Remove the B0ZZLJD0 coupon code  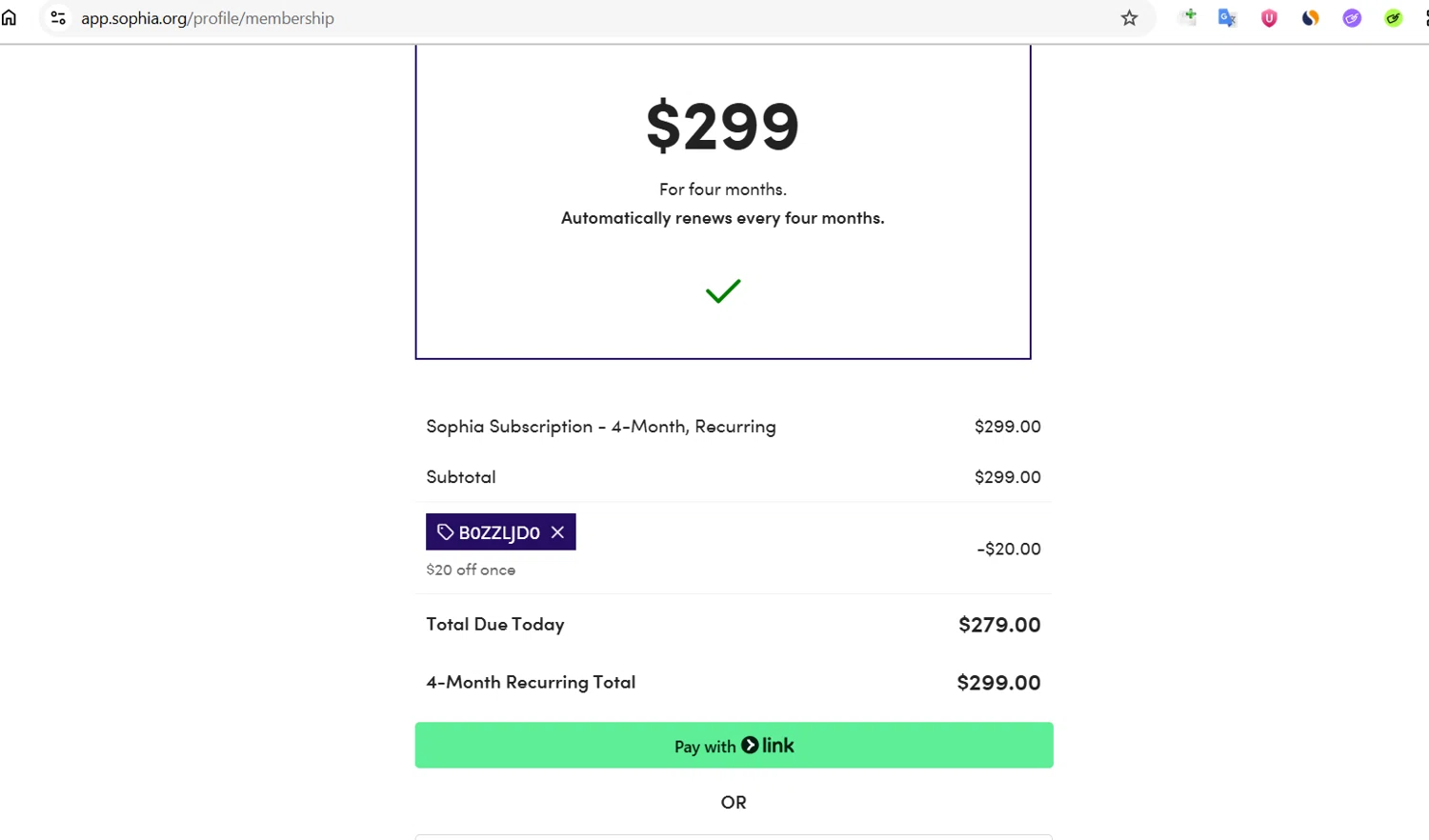pyautogui.click(x=557, y=532)
